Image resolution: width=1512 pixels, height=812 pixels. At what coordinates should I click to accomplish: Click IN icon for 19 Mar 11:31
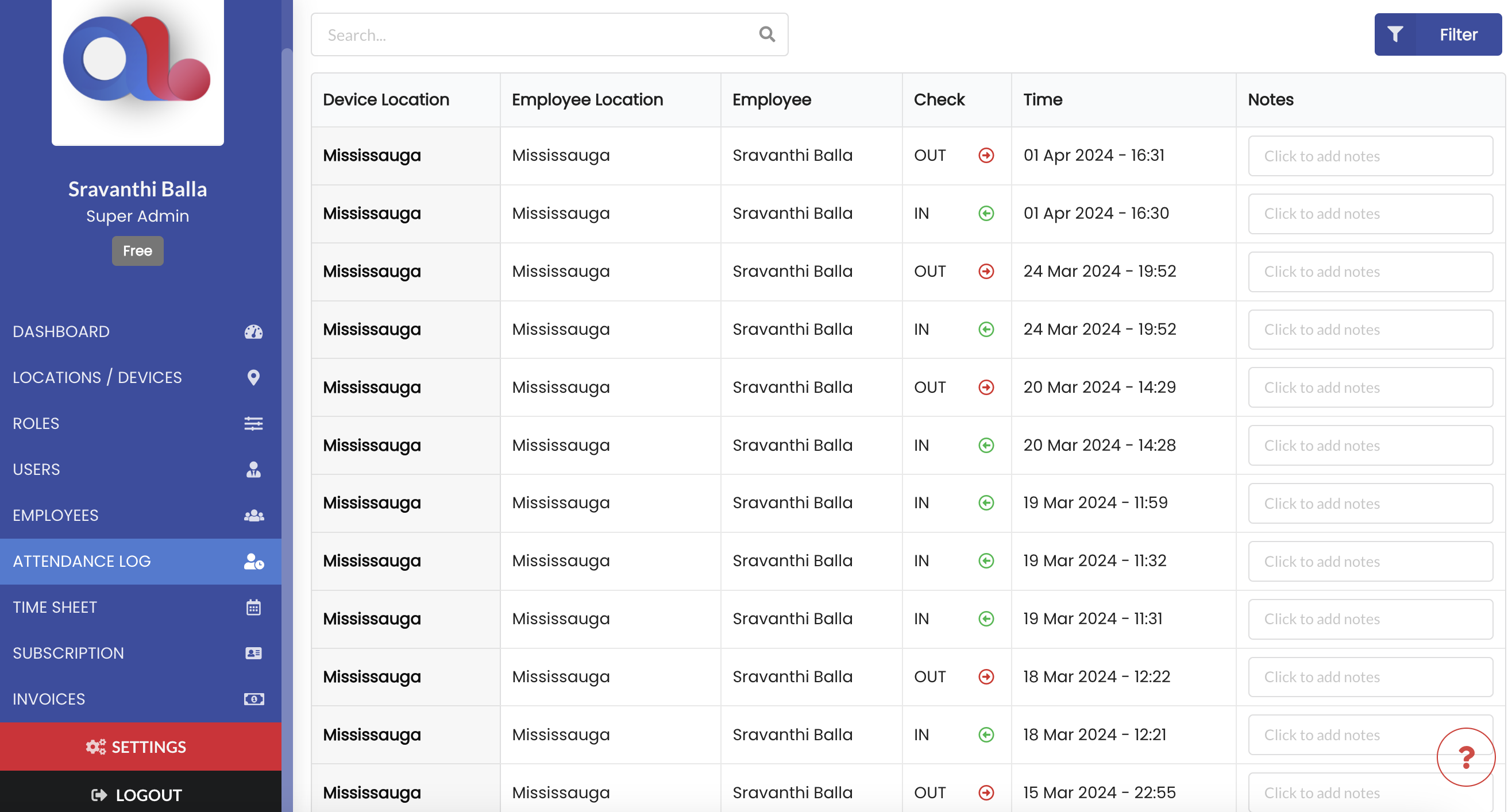point(986,620)
